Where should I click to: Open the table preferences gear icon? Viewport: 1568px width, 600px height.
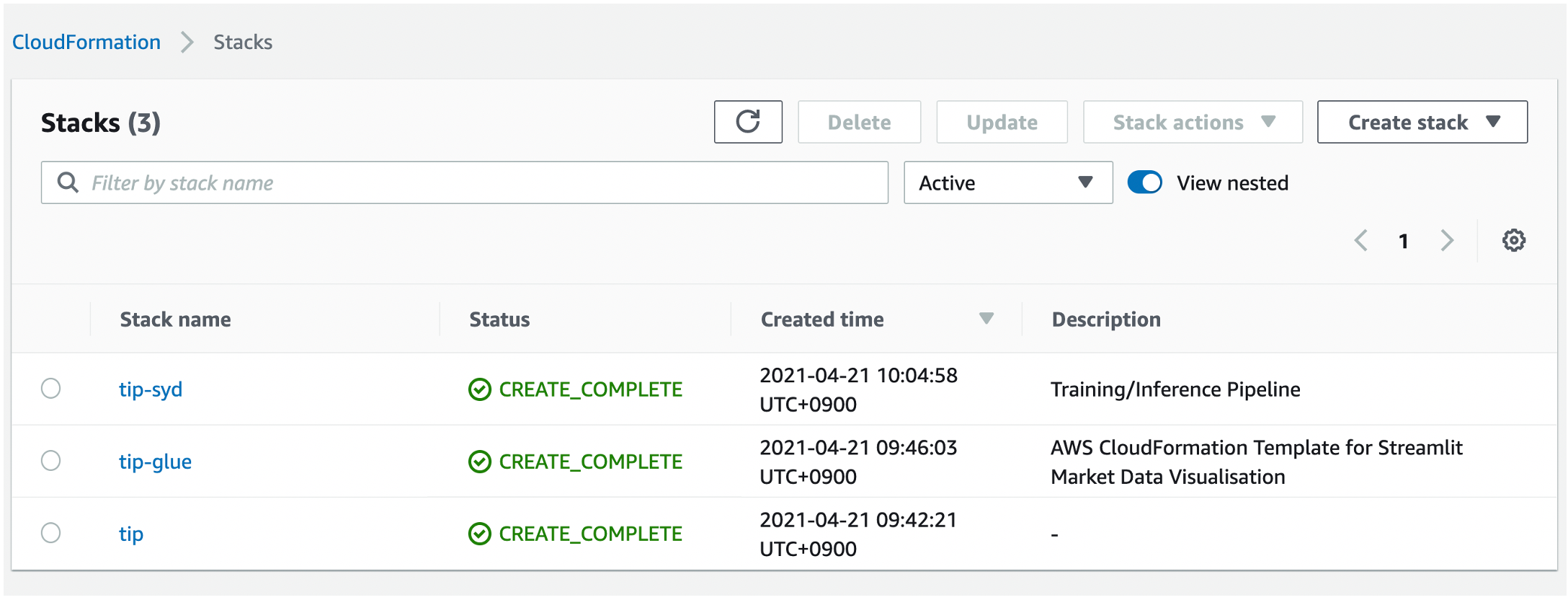[x=1513, y=240]
